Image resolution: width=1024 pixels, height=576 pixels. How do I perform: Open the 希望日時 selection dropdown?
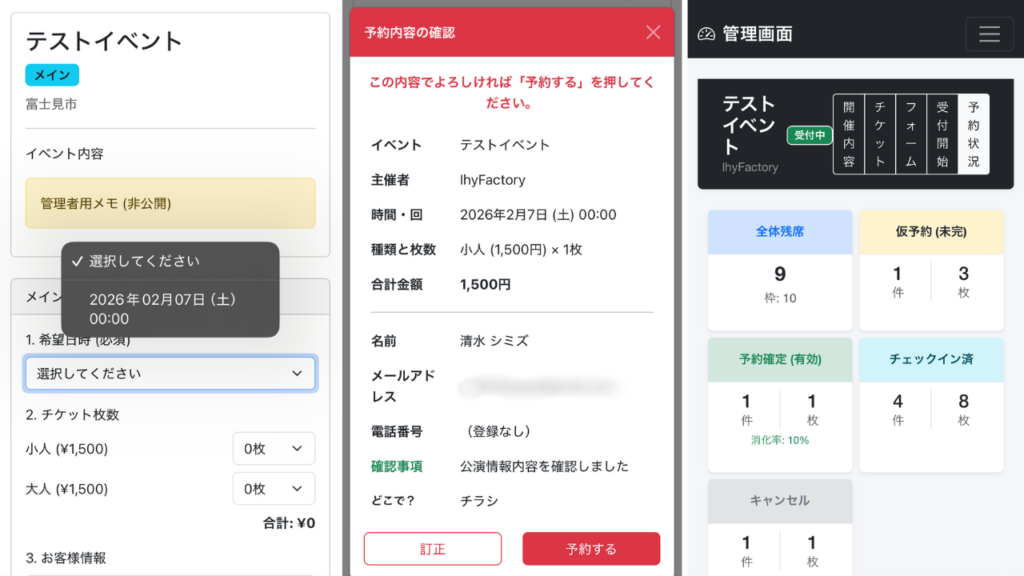point(170,372)
